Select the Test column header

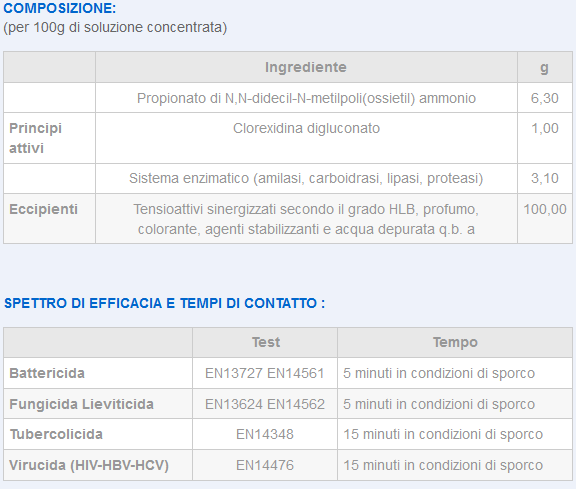click(265, 342)
